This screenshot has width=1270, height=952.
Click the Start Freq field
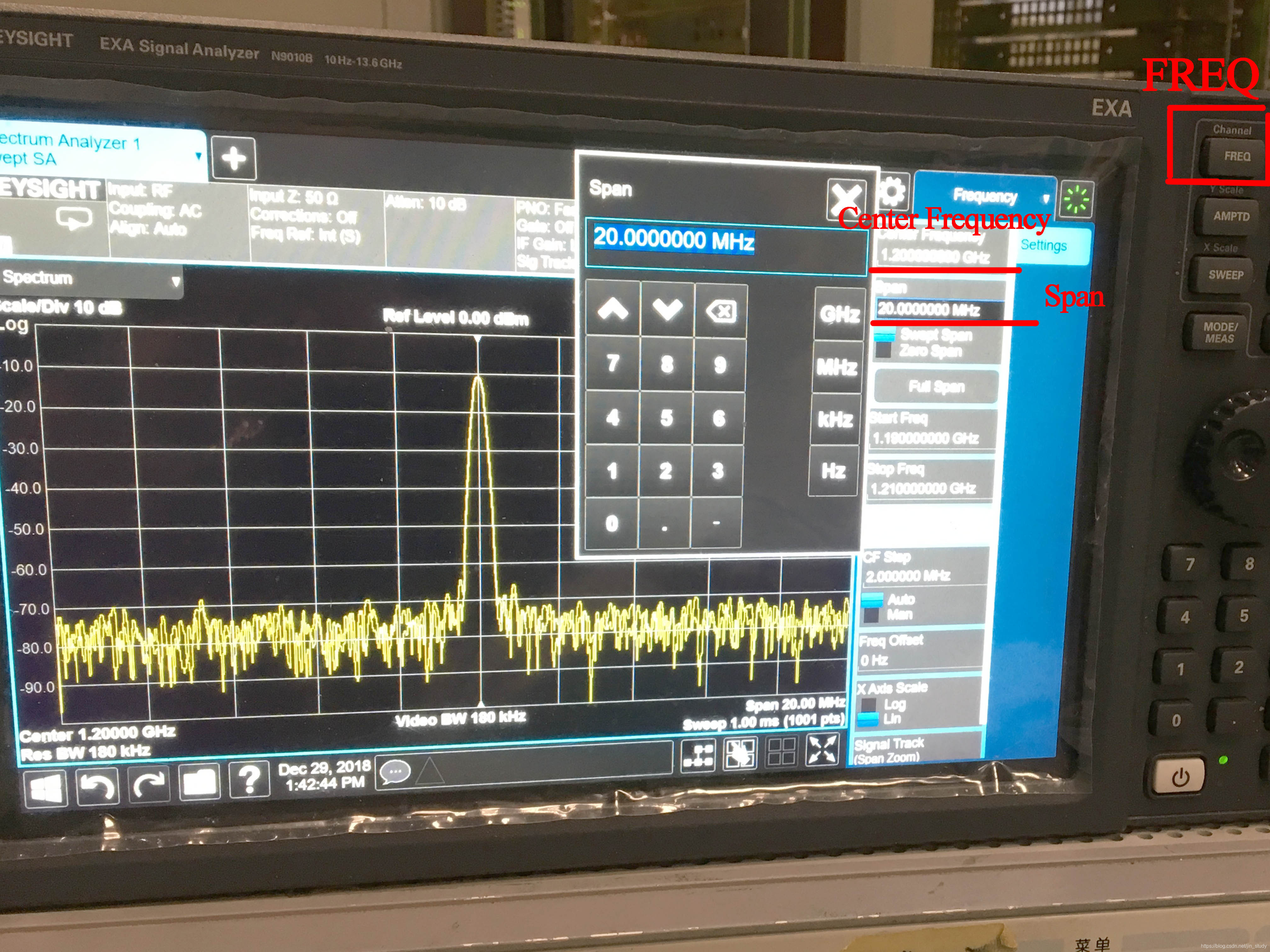pyautogui.click(x=932, y=430)
